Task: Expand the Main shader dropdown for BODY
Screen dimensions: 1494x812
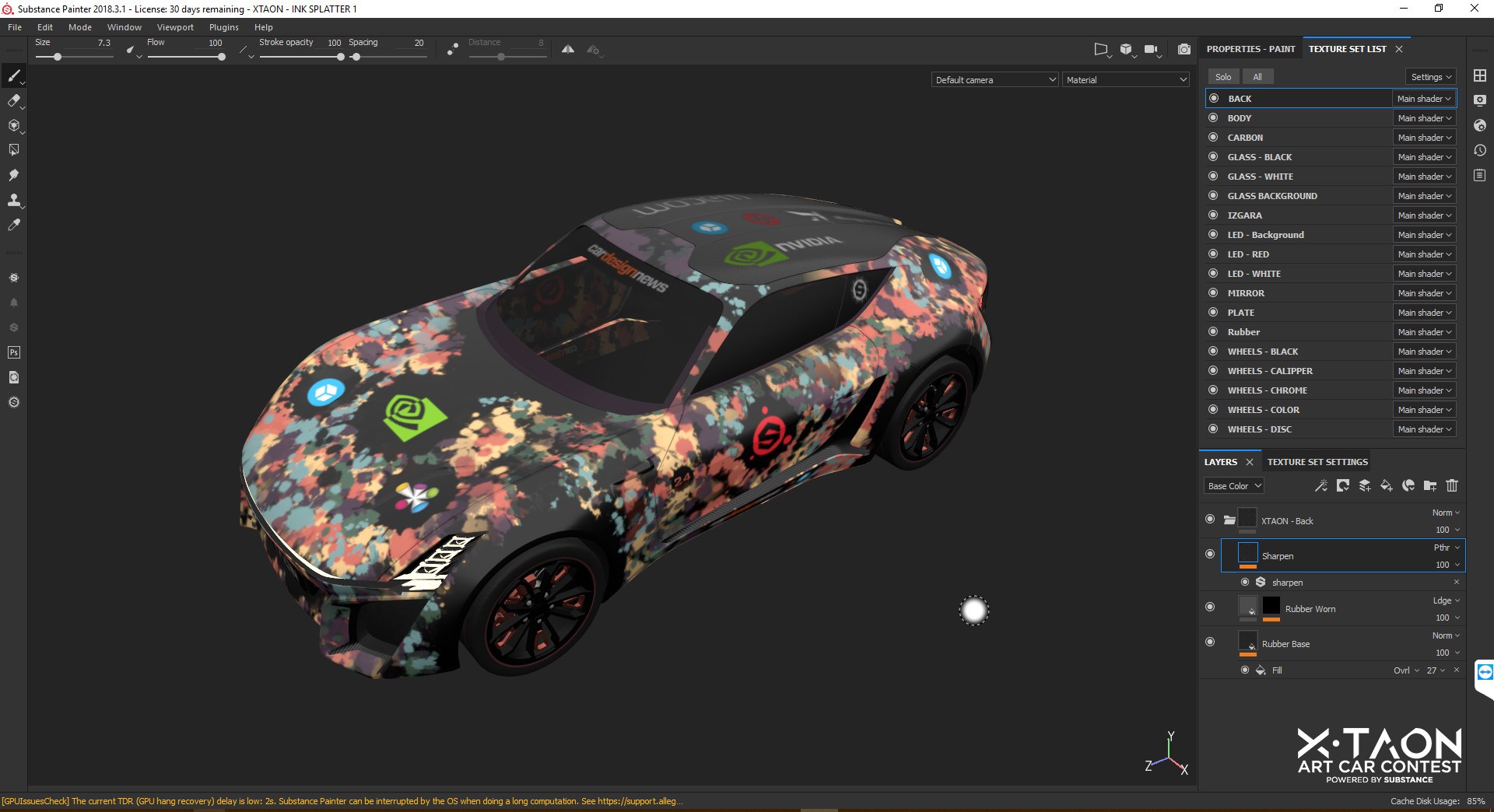Action: coord(1423,118)
